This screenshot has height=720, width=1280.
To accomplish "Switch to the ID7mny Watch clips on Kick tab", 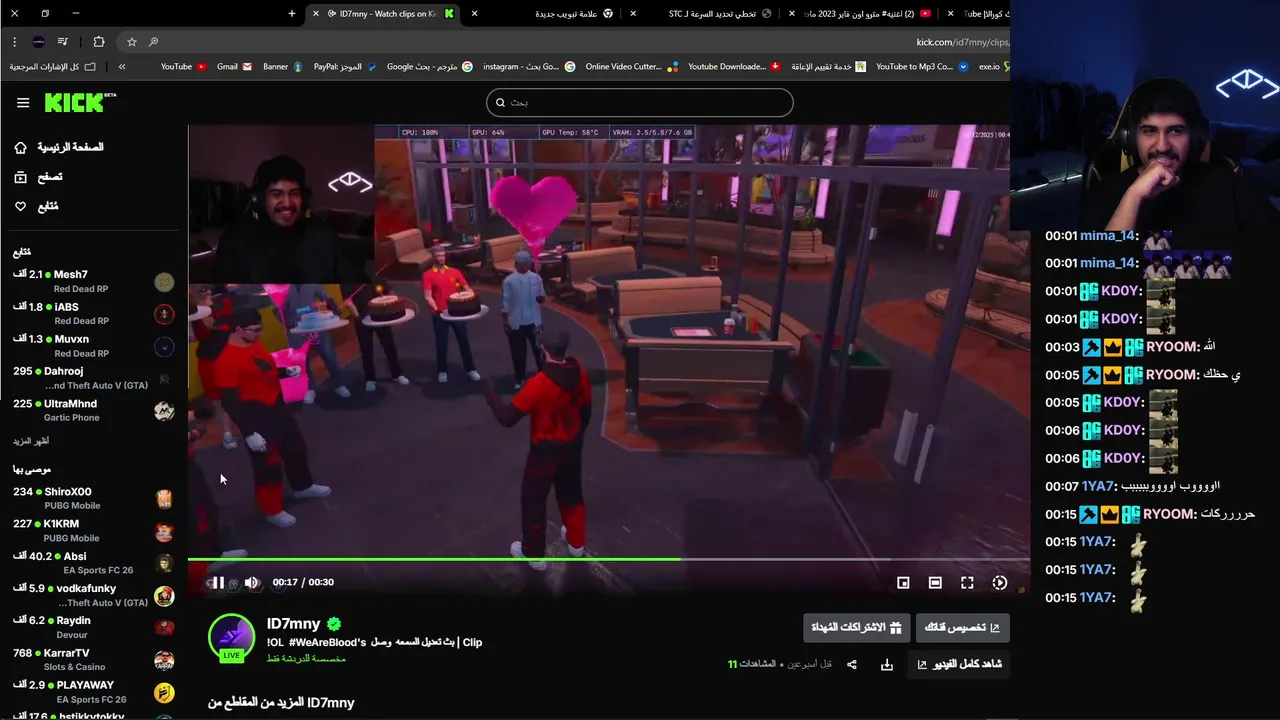I will tap(383, 13).
